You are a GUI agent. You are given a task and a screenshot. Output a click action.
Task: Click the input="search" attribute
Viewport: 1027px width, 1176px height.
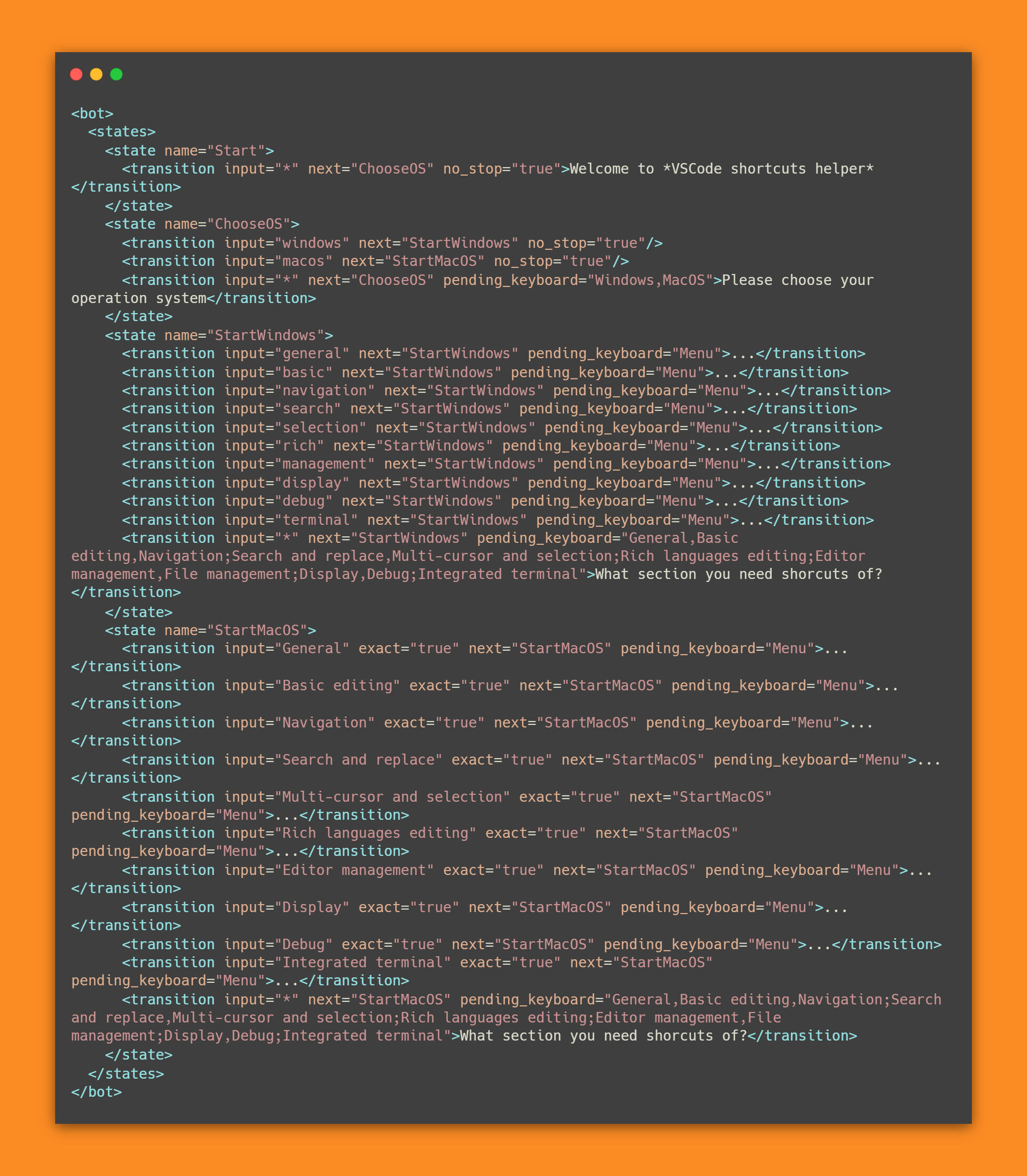point(282,408)
